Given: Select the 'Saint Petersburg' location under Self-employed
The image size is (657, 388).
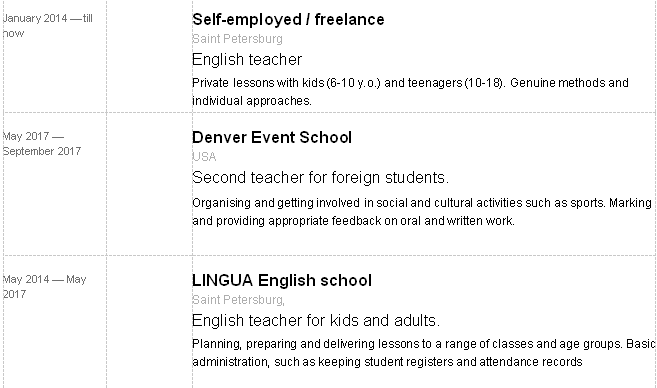Looking at the screenshot, I should click(x=237, y=39).
